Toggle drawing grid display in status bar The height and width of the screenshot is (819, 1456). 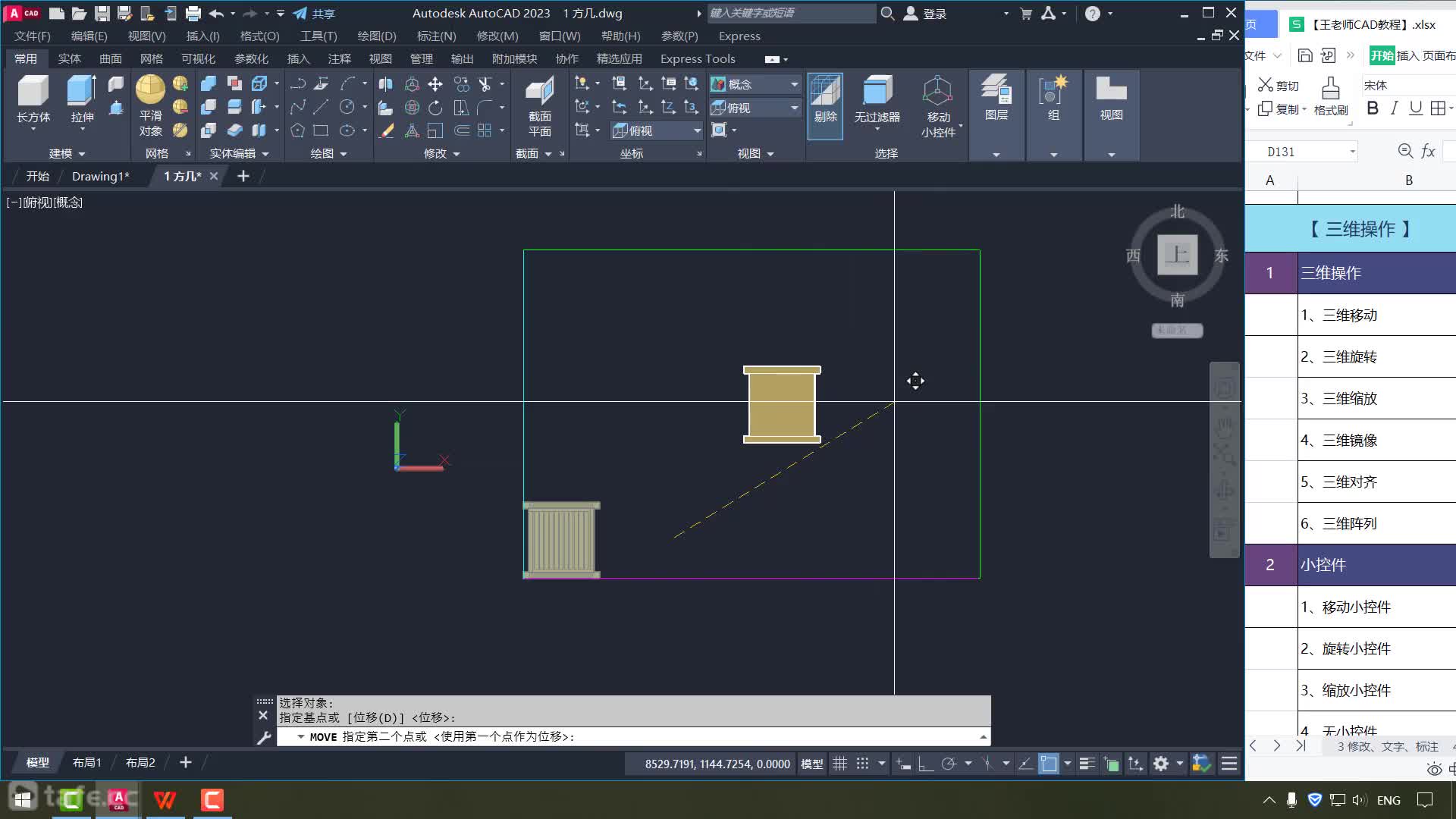click(839, 764)
